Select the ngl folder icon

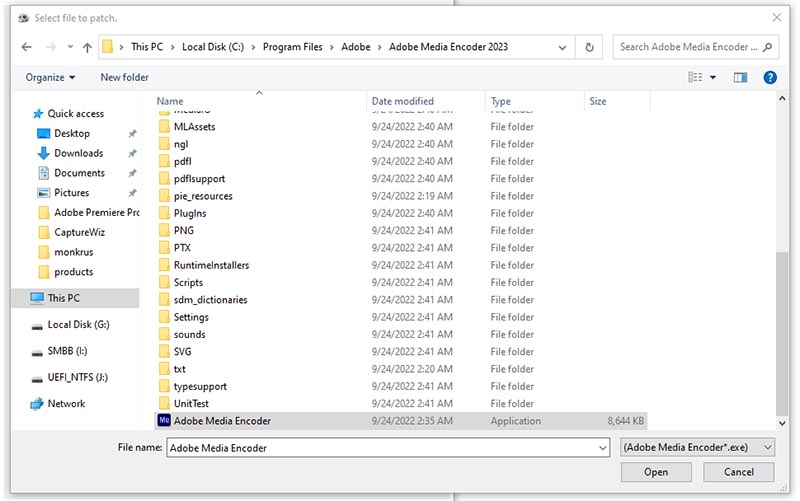click(164, 144)
